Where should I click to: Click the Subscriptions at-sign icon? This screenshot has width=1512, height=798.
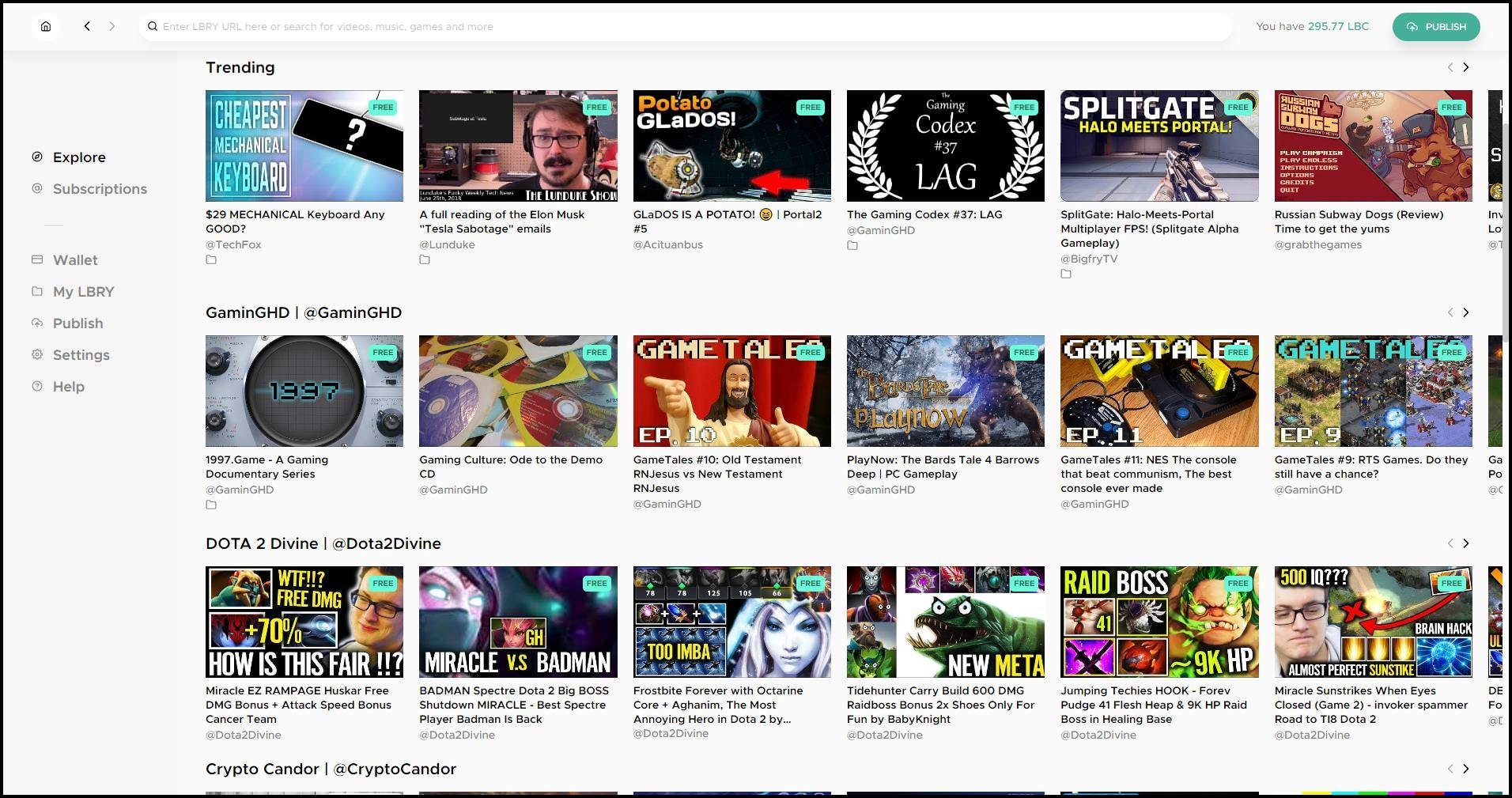(x=37, y=188)
